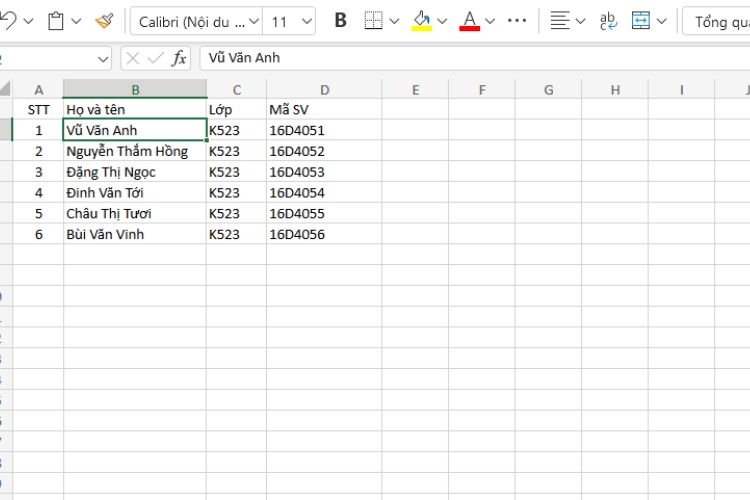Toggle Bold formatting
The width and height of the screenshot is (750, 500).
coord(341,21)
